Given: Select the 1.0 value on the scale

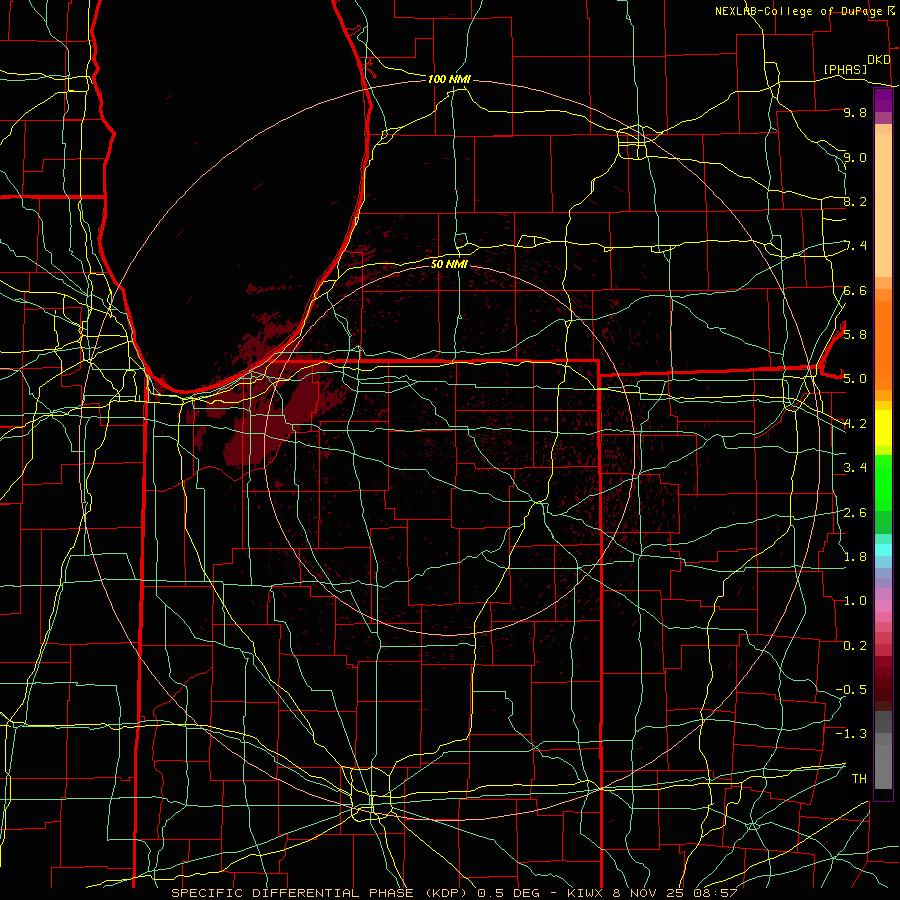Looking at the screenshot, I should [855, 601].
